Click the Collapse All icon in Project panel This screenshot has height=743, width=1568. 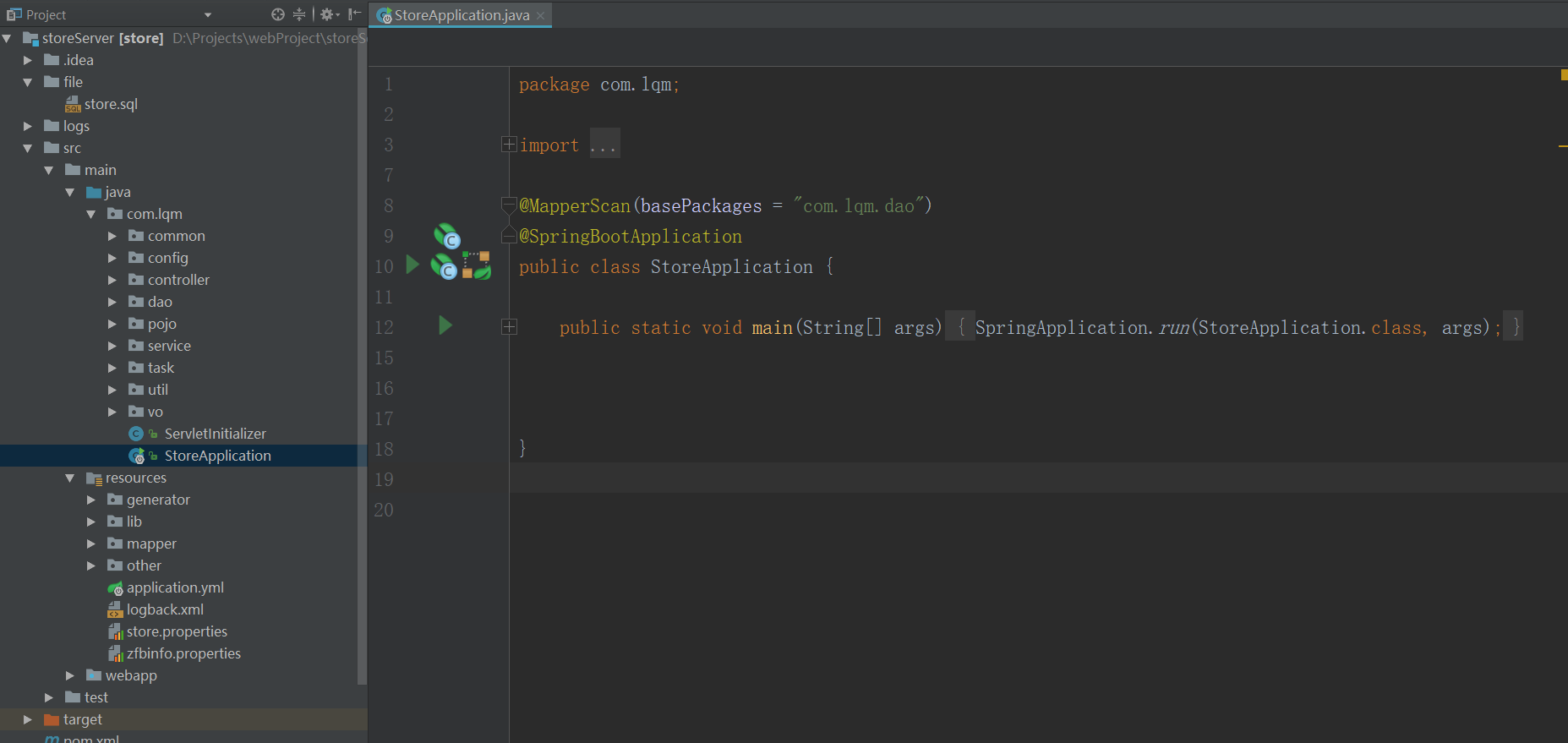tap(299, 14)
